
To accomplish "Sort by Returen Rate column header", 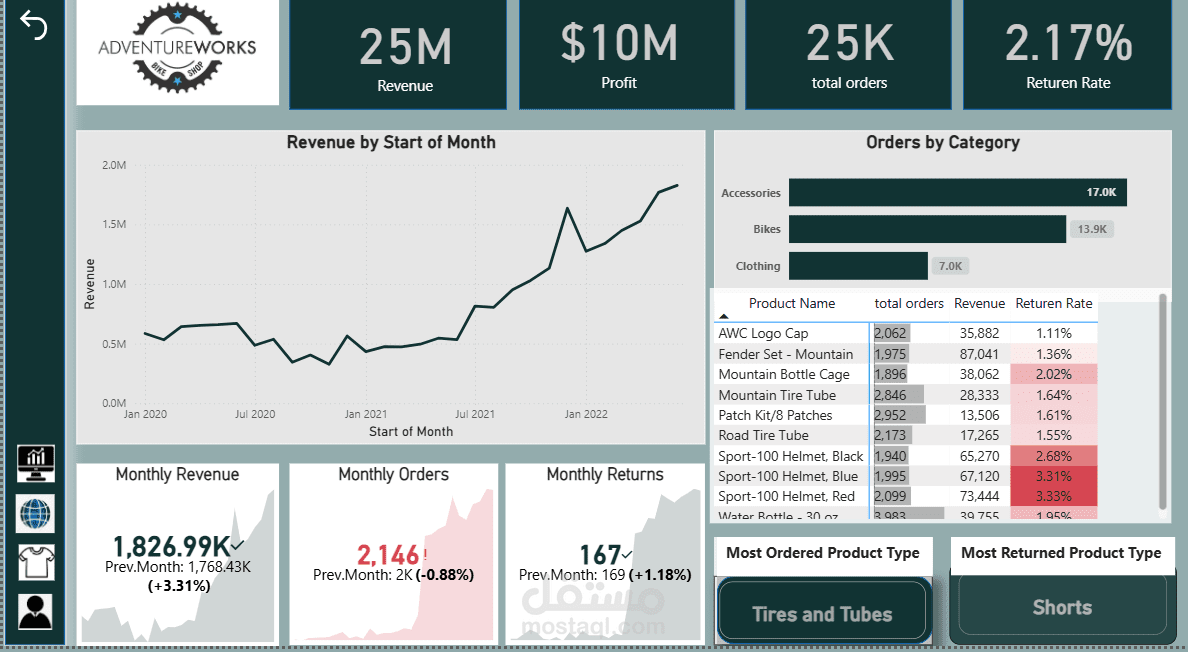I will click(1054, 303).
